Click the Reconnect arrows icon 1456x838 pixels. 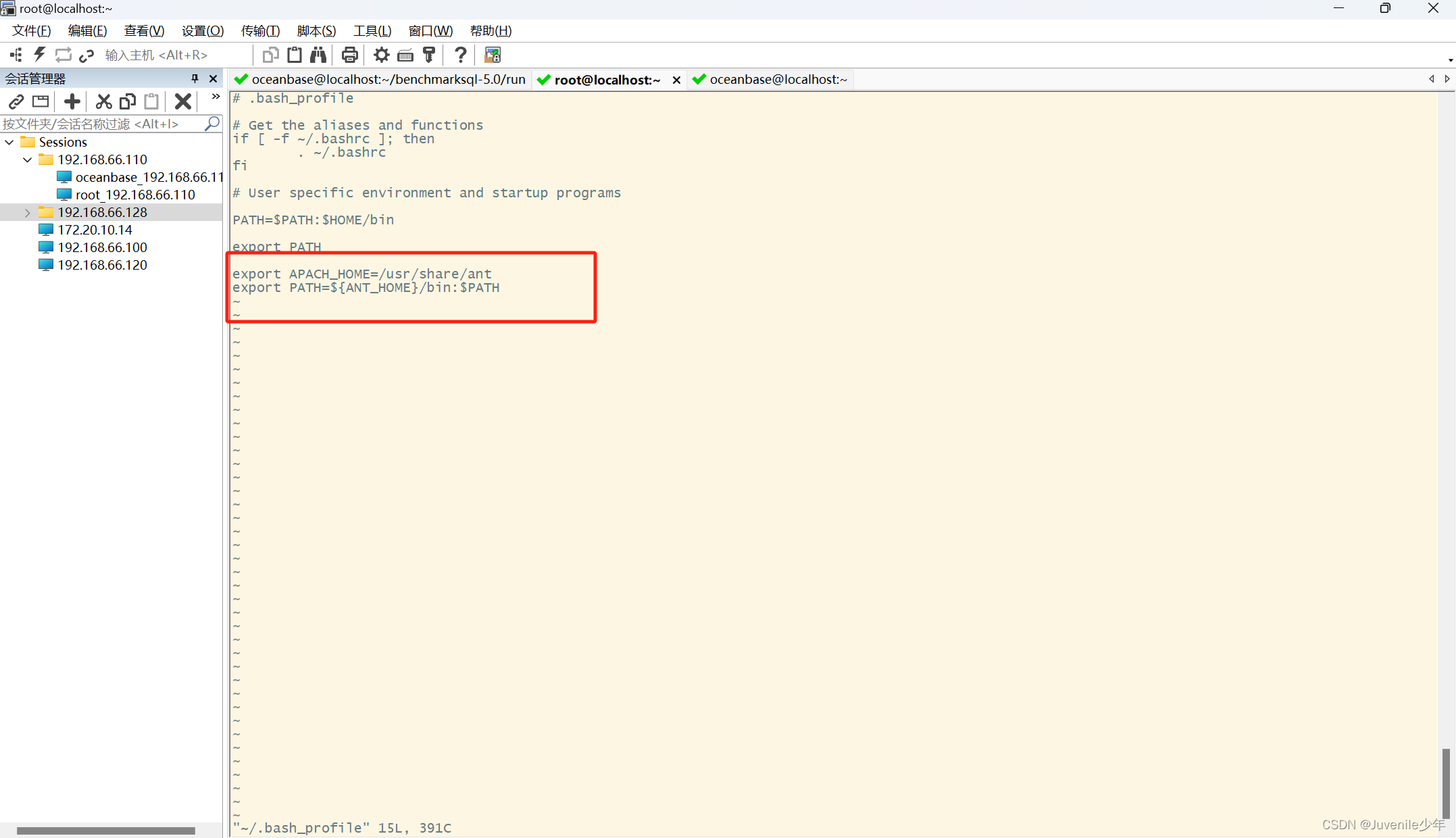[x=64, y=55]
